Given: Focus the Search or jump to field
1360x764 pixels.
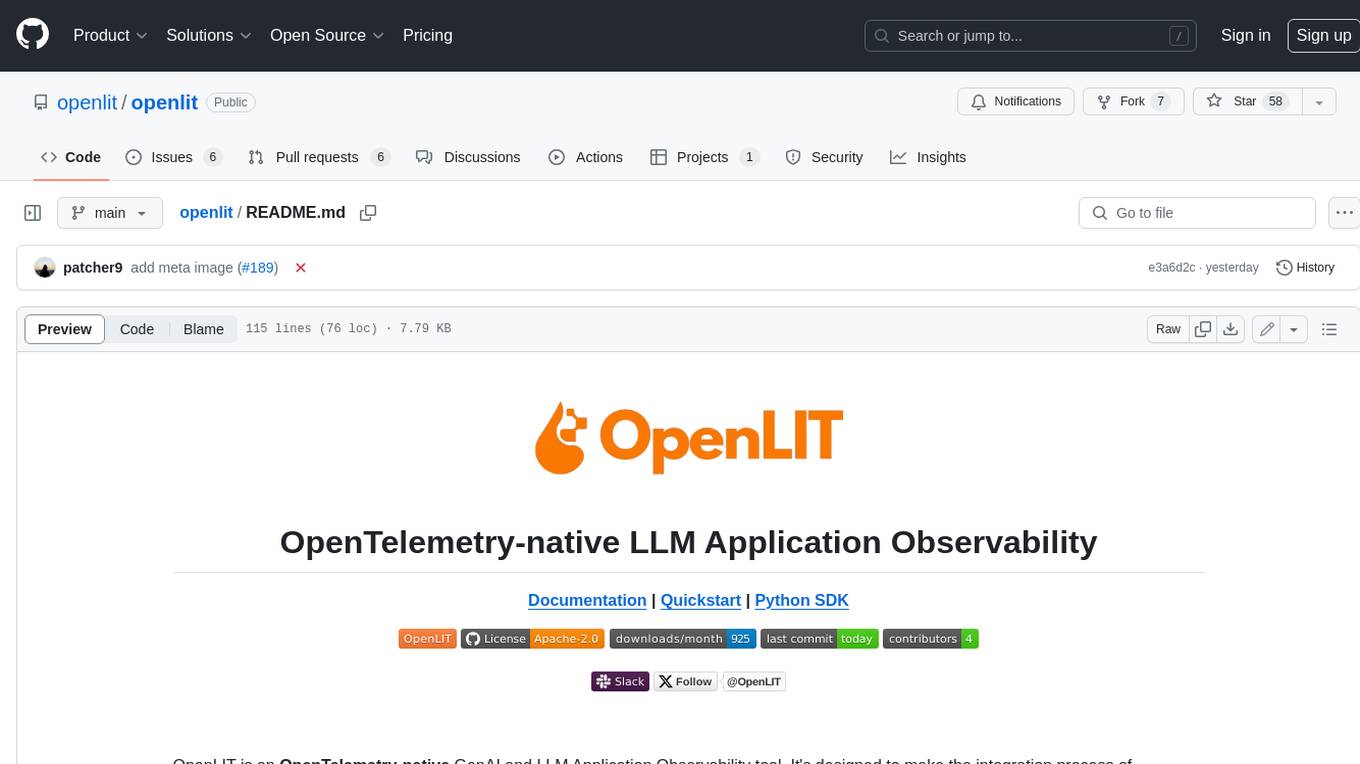Looking at the screenshot, I should (x=1032, y=35).
